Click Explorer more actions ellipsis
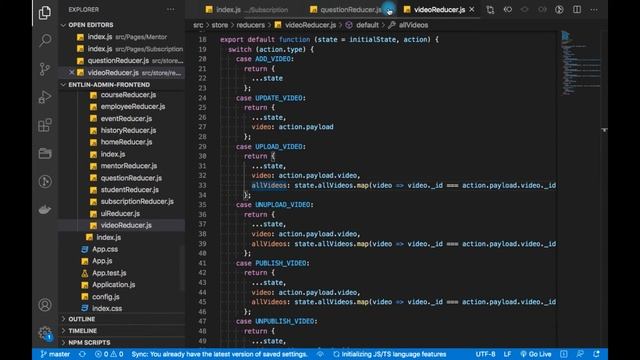 [170, 9]
